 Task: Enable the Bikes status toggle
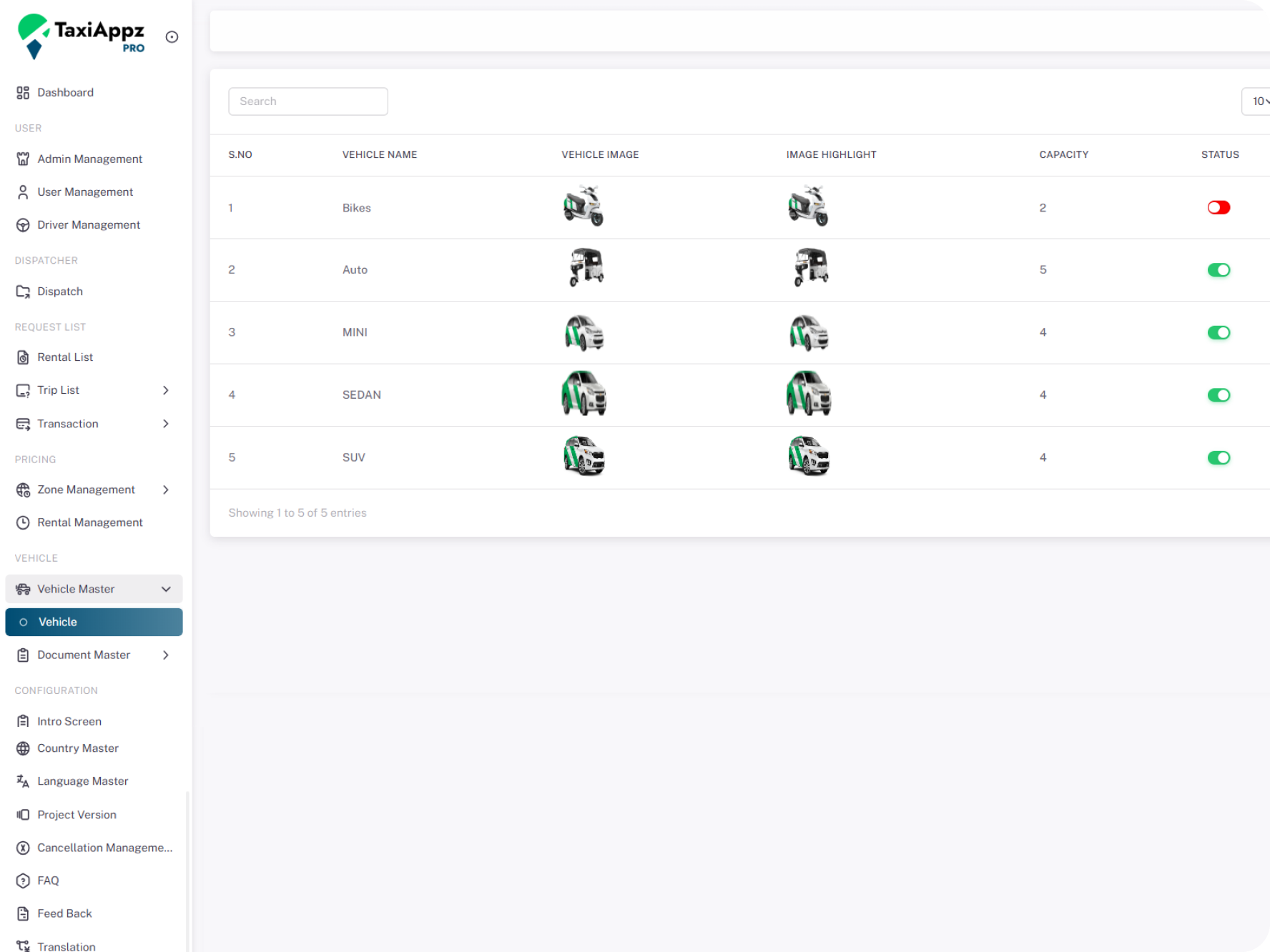[1219, 208]
